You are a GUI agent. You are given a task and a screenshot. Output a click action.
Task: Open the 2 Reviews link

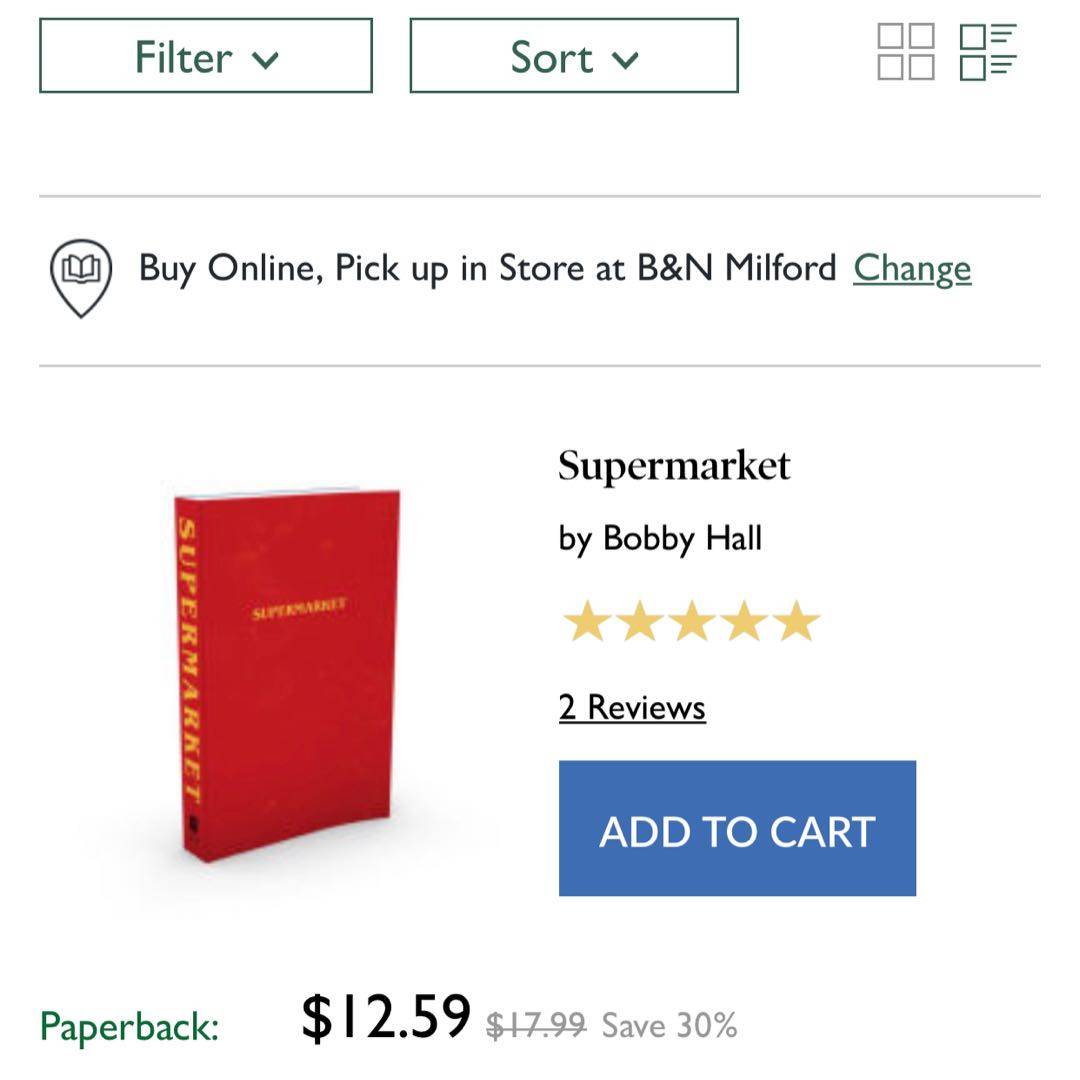(632, 707)
